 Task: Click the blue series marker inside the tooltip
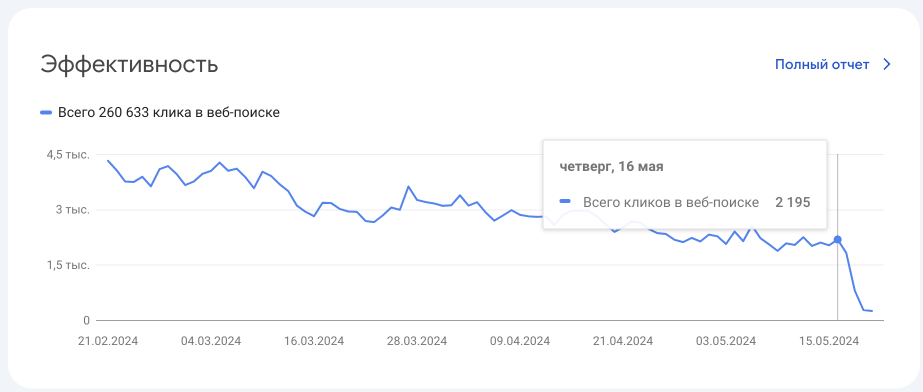point(565,202)
